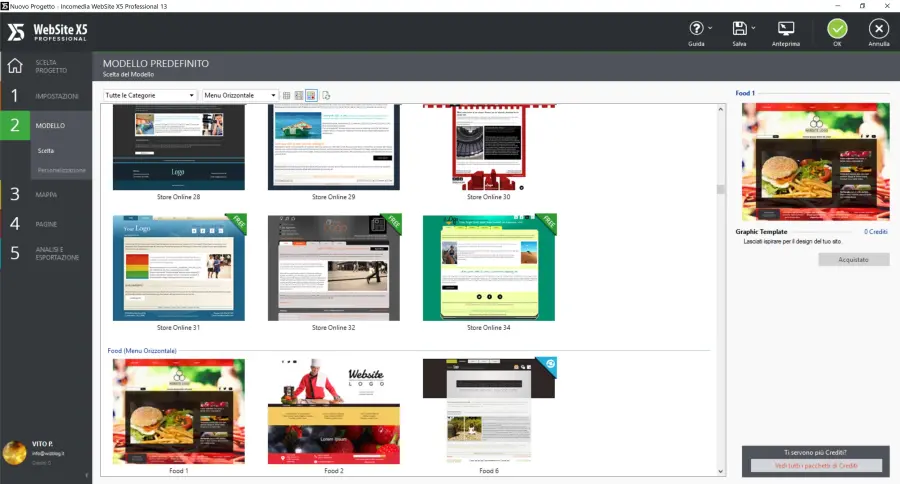This screenshot has width=900, height=484.
Task: Select the Scelta sub-item
Action: point(46,150)
